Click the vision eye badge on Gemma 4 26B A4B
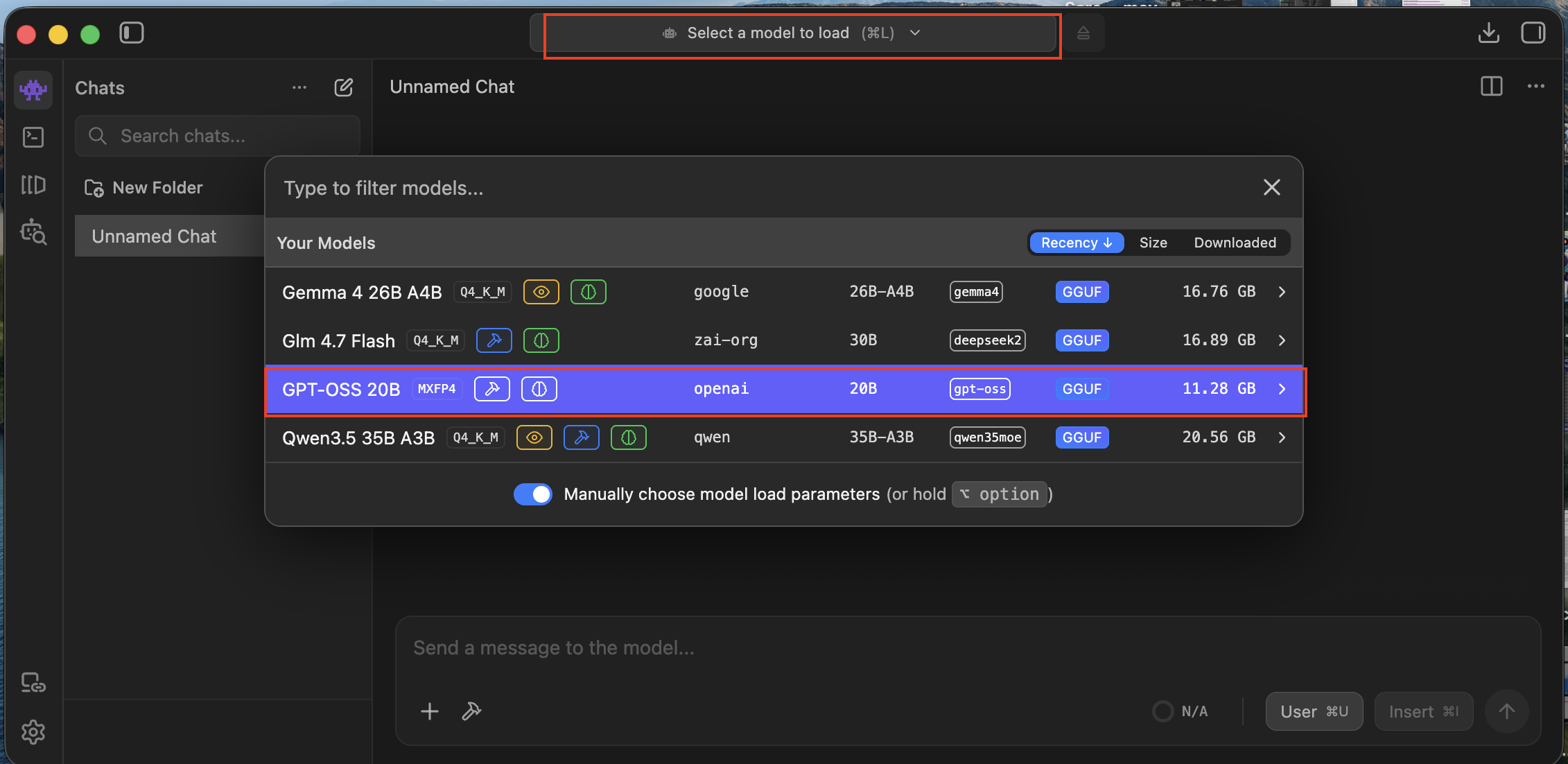The width and height of the screenshot is (1568, 764). (541, 292)
